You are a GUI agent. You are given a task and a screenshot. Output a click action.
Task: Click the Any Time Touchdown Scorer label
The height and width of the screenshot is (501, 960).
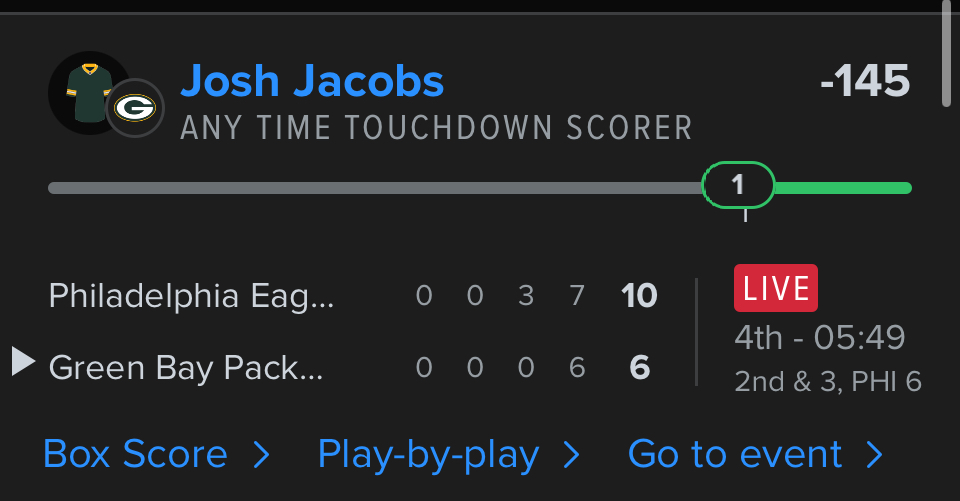tap(436, 128)
